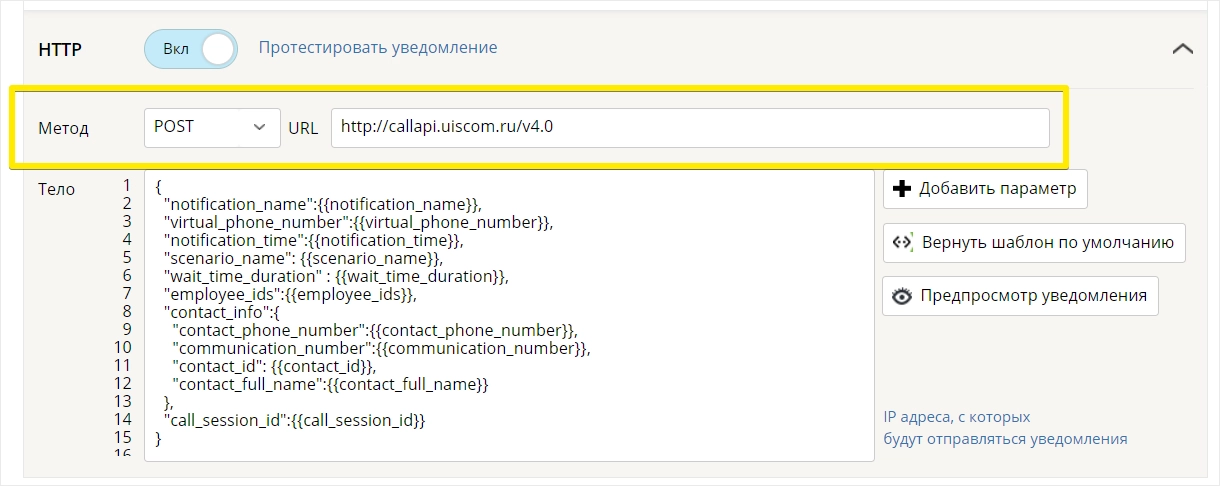Click the Протестировать уведомление link
The height and width of the screenshot is (486, 1220).
click(378, 48)
